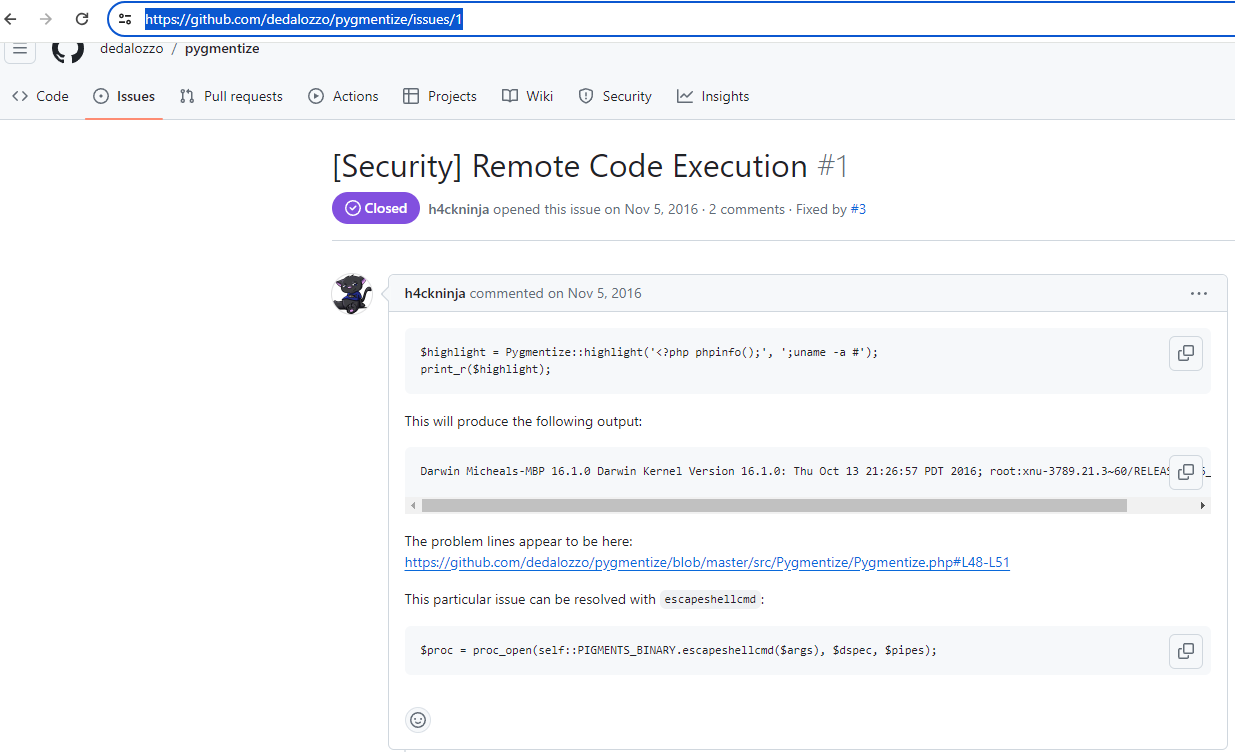Go forward with the browser forward arrow
This screenshot has width=1235, height=752.
click(x=46, y=19)
